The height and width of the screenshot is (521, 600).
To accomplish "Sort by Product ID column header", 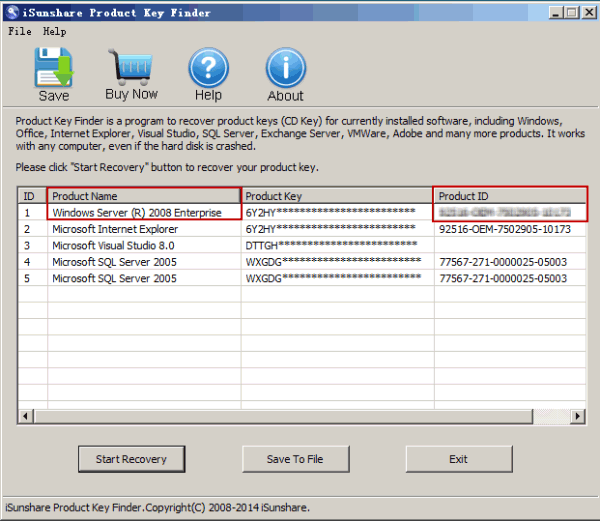I will (510, 196).
